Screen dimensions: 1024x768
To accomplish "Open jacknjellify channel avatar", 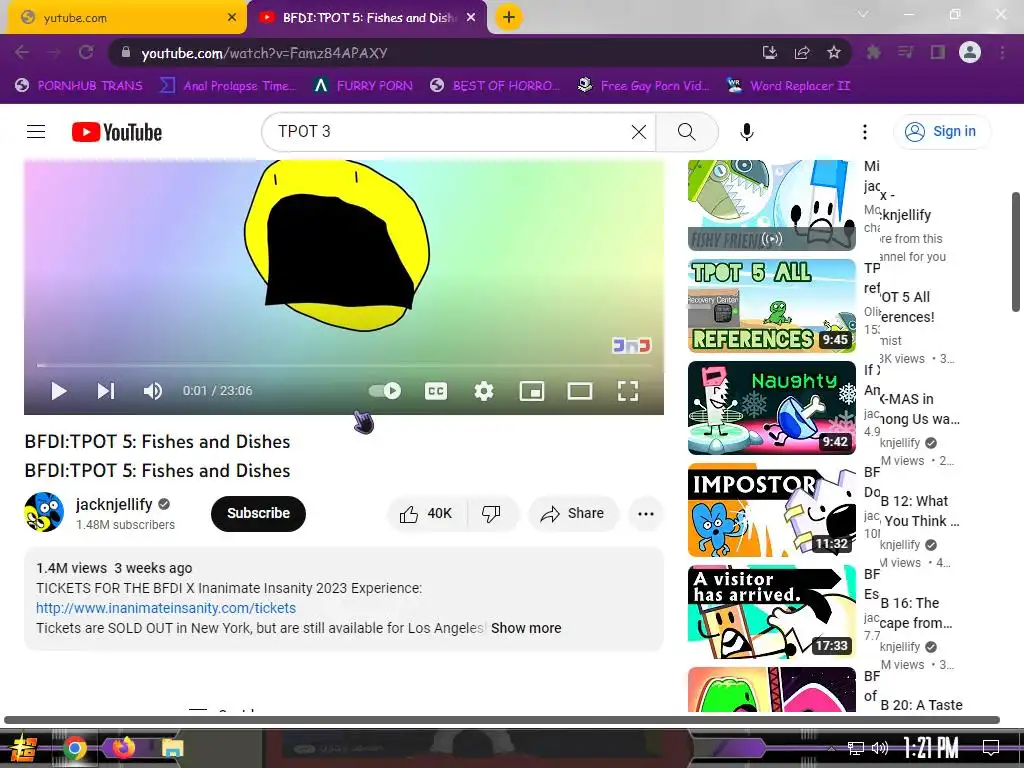I will click(44, 512).
